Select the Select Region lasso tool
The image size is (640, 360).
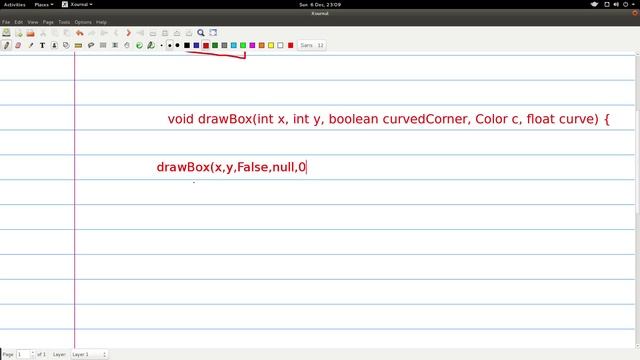click(x=91, y=45)
